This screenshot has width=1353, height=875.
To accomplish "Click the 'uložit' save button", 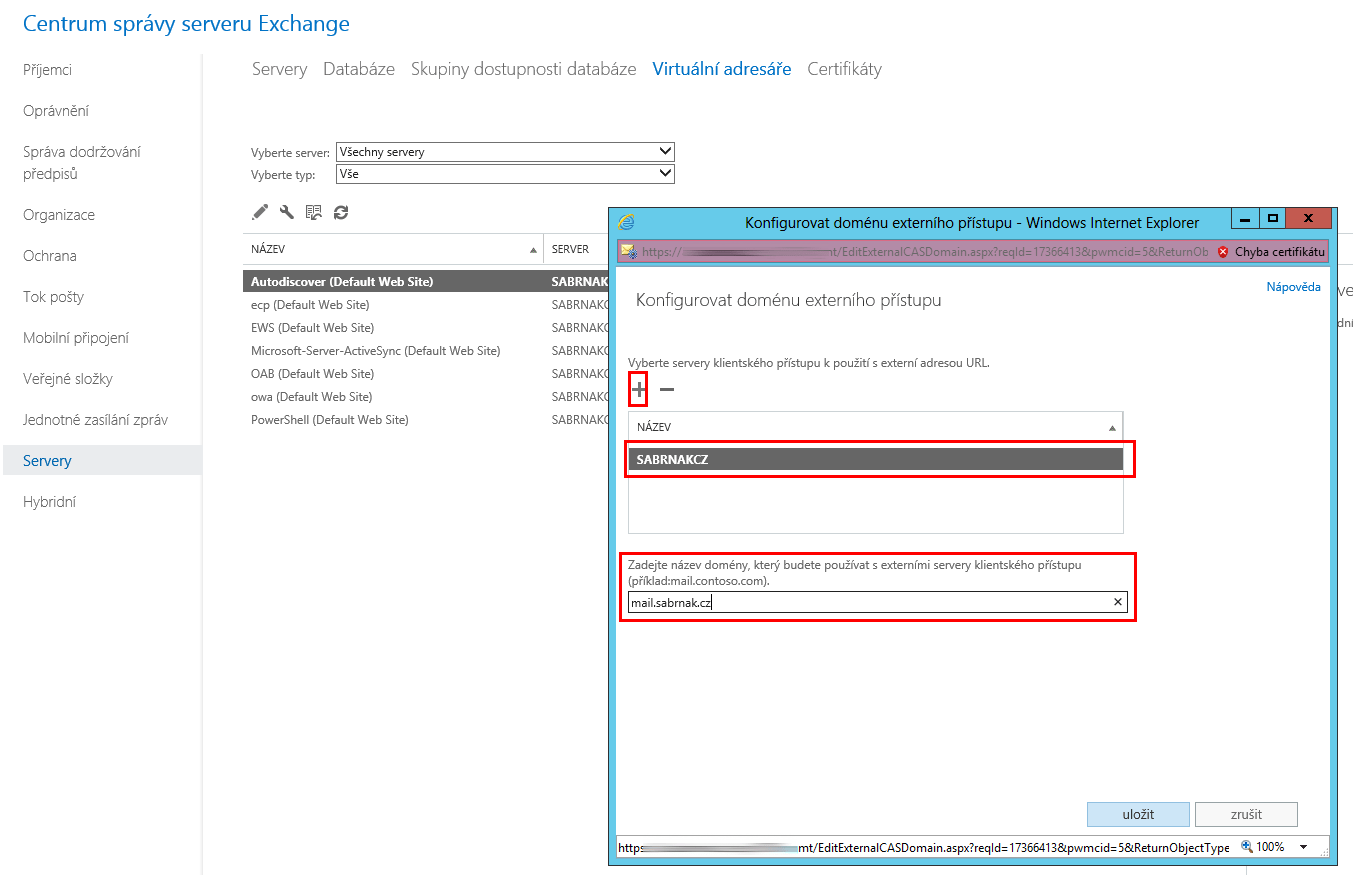I will 1138,814.
